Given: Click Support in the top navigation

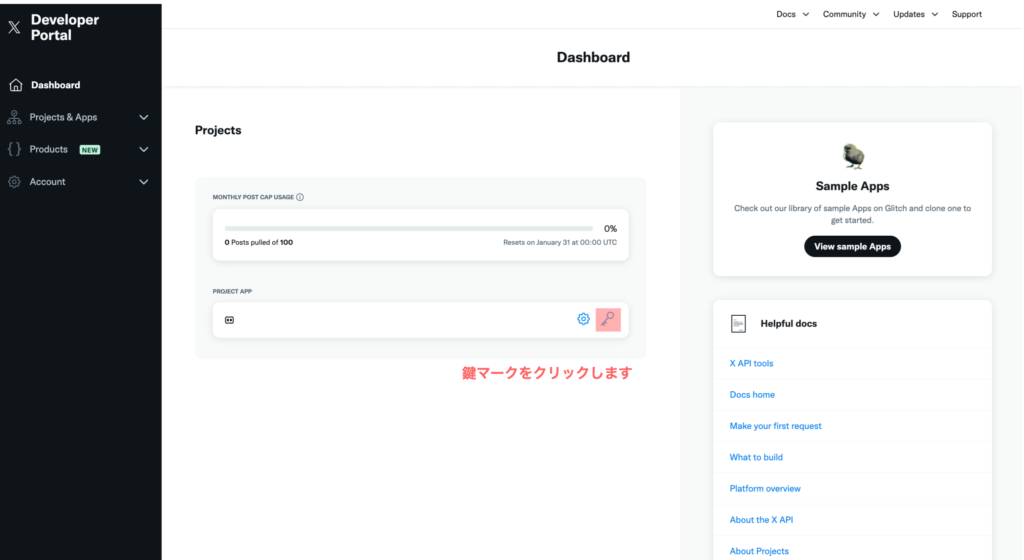Looking at the screenshot, I should pos(966,14).
